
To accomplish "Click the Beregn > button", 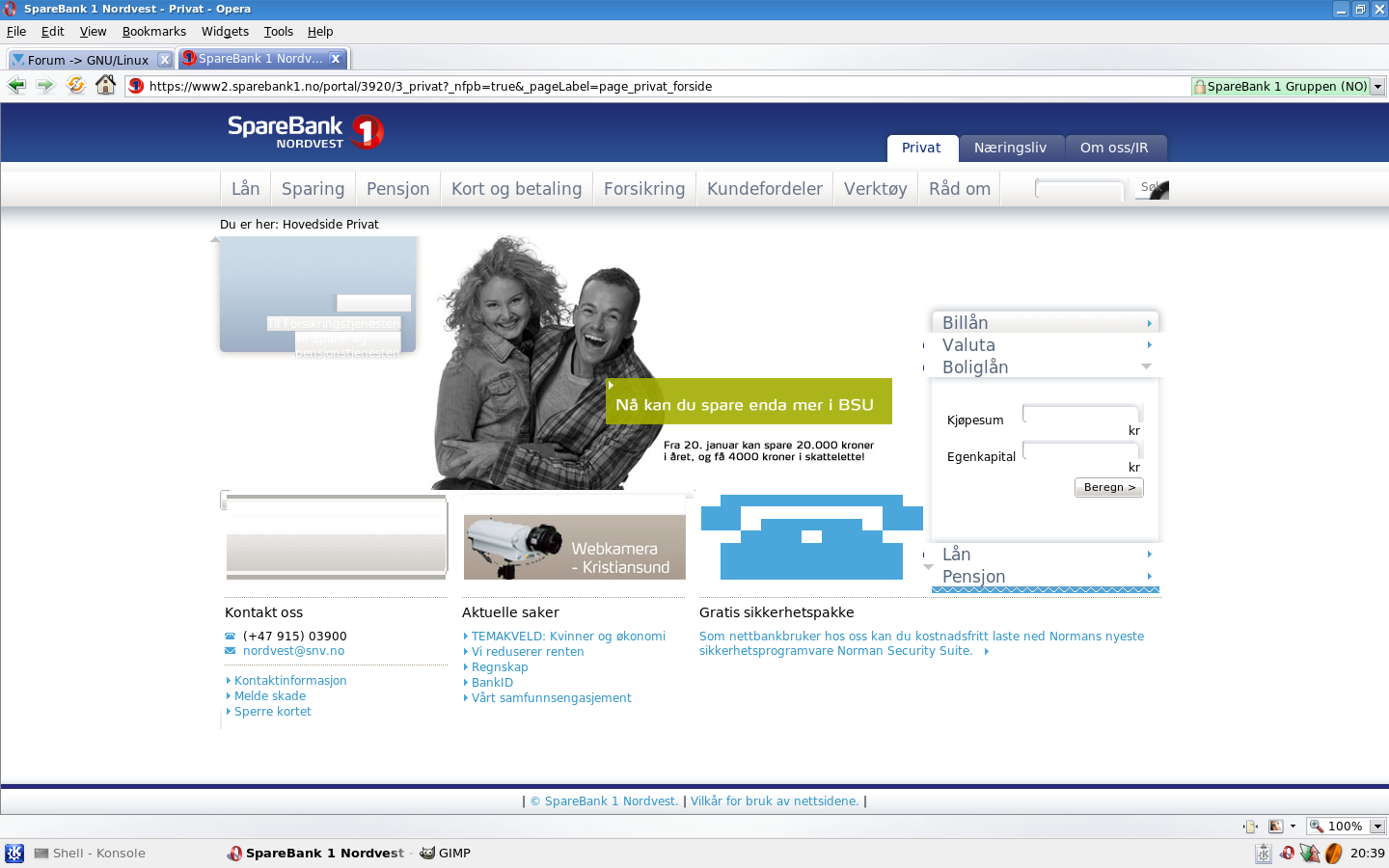I will [1109, 487].
